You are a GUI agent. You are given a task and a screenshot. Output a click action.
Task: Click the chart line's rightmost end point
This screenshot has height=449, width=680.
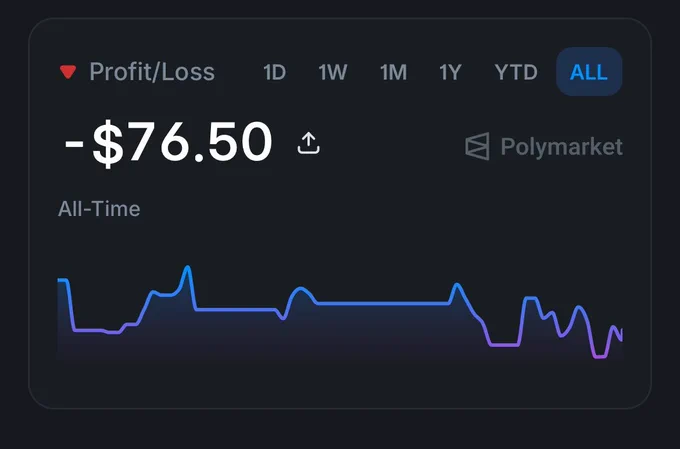(621, 335)
